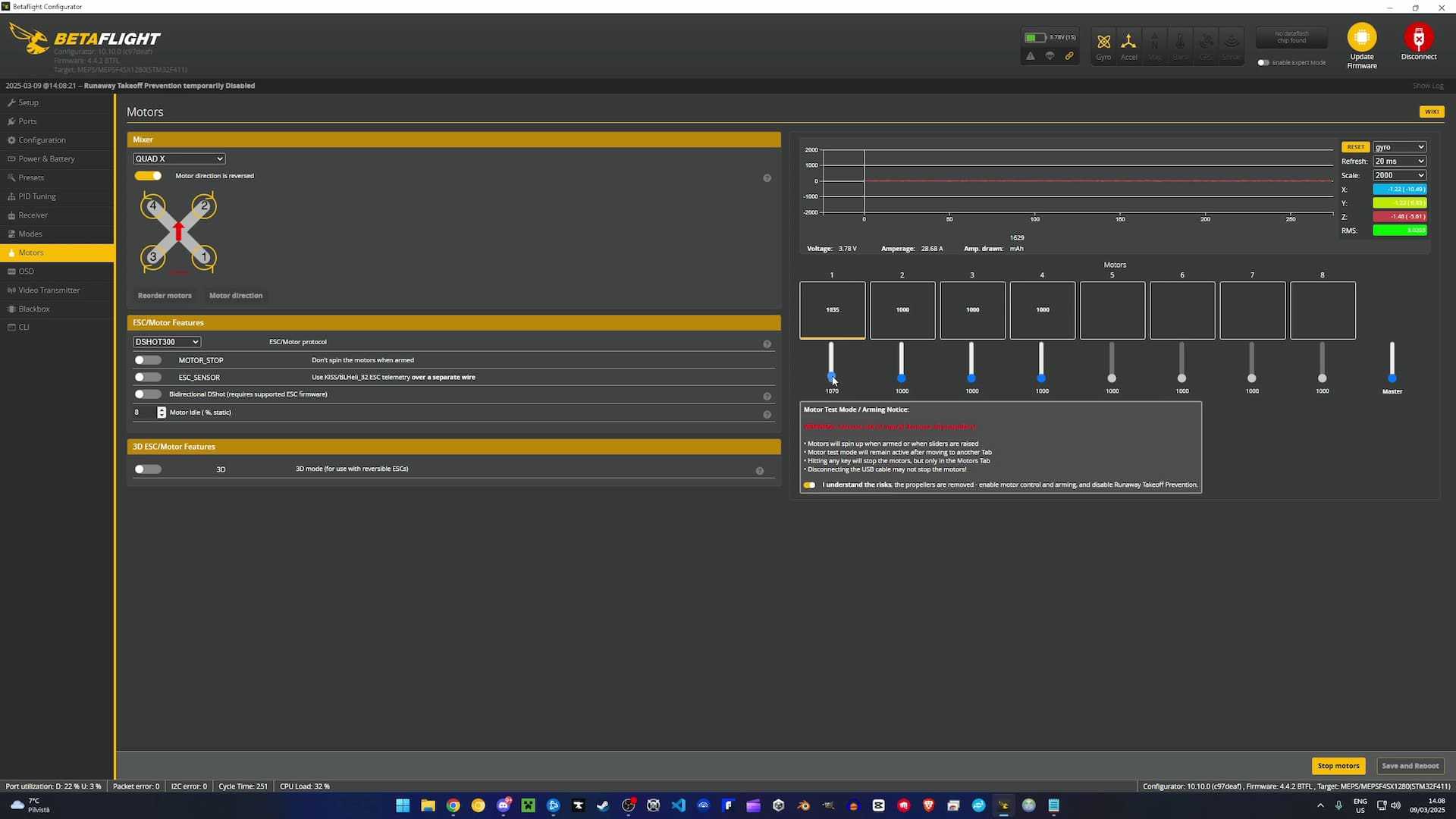
Task: Open Steam from taskbar
Action: pyautogui.click(x=603, y=805)
